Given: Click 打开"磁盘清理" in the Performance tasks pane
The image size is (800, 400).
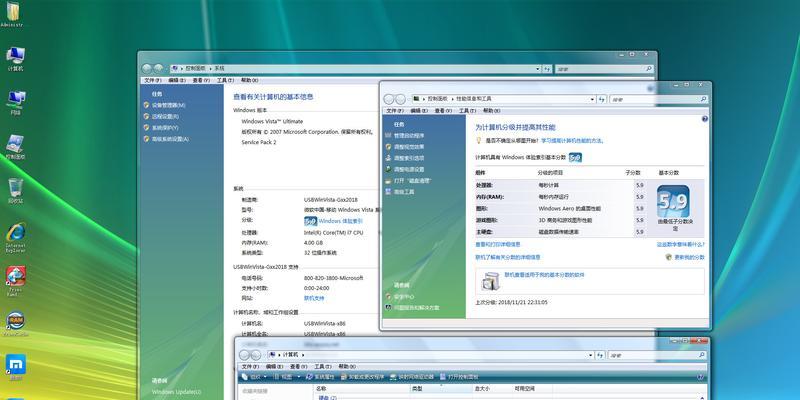Looking at the screenshot, I should pyautogui.click(x=413, y=181).
